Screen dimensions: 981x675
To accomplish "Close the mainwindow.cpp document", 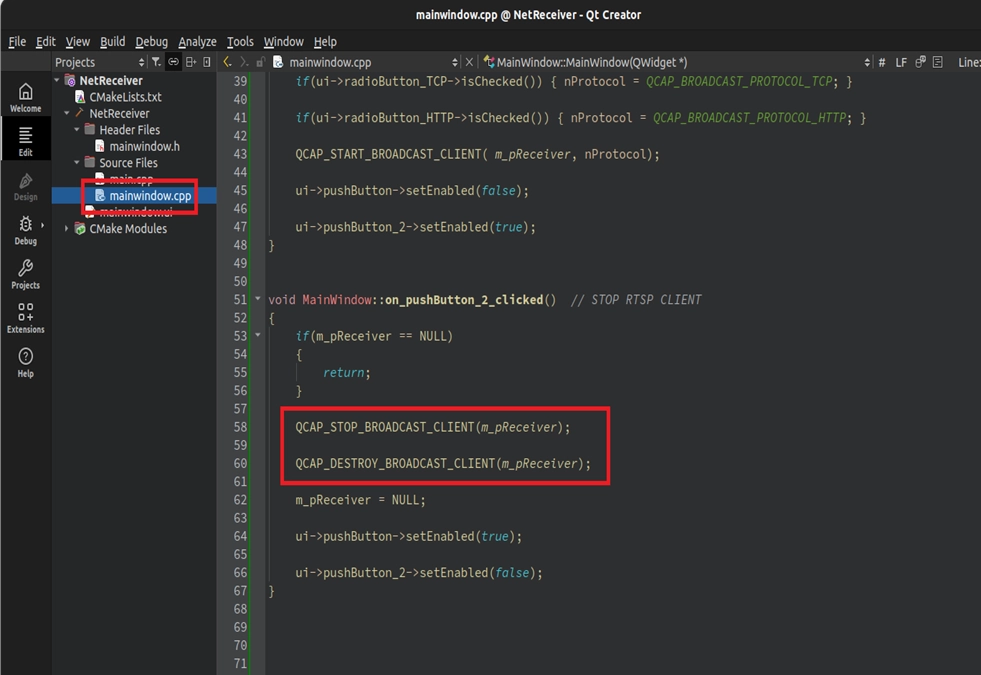I will tap(469, 61).
